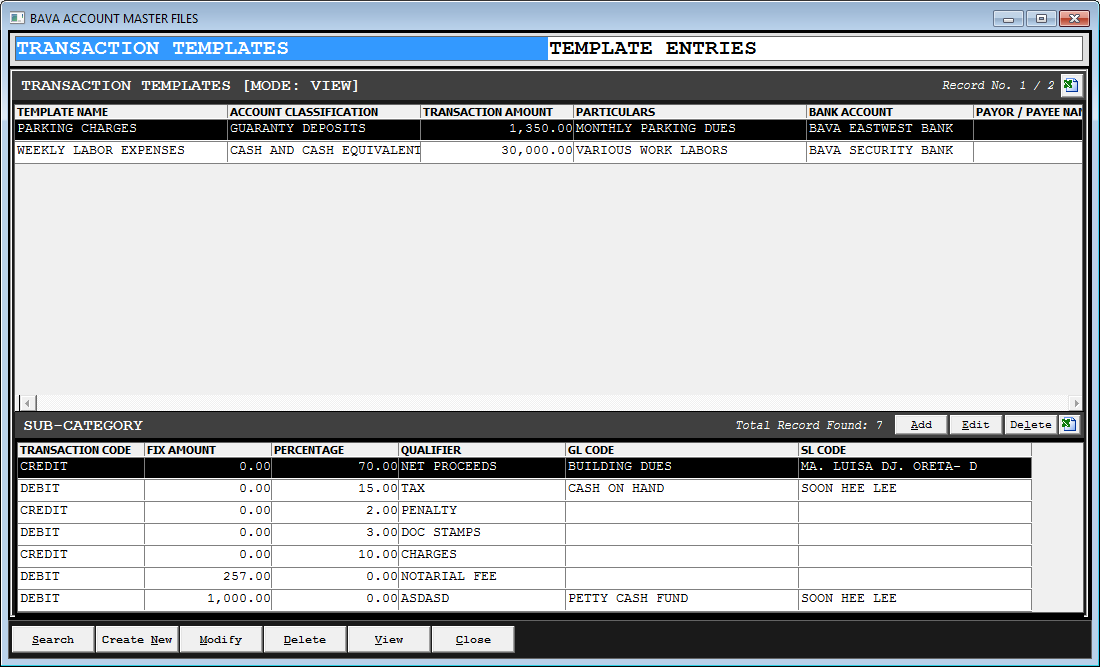The image size is (1100, 667).
Task: Edit the selected sub-category entry
Action: click(975, 425)
